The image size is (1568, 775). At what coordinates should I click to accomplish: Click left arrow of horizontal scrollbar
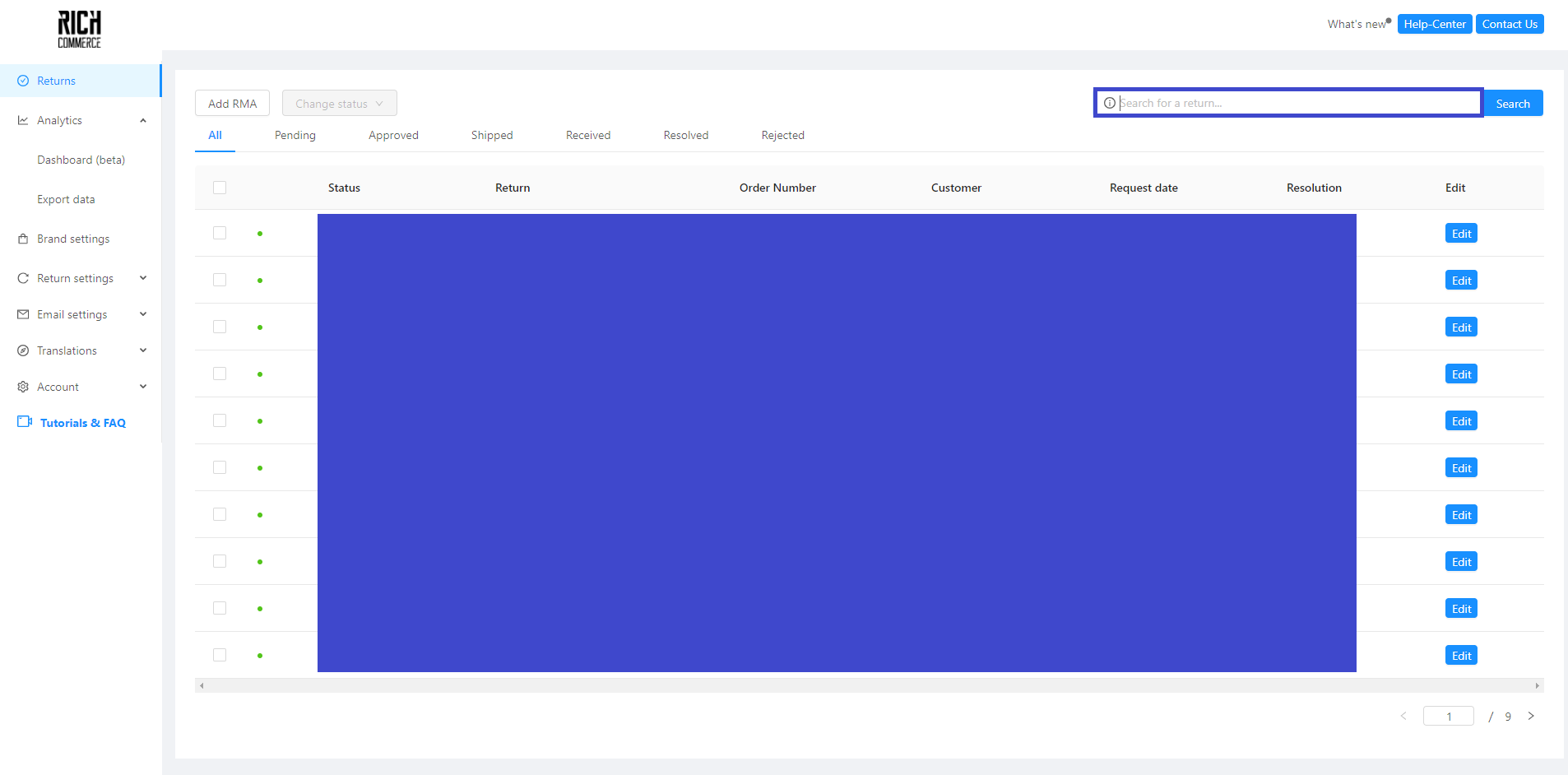pos(202,685)
